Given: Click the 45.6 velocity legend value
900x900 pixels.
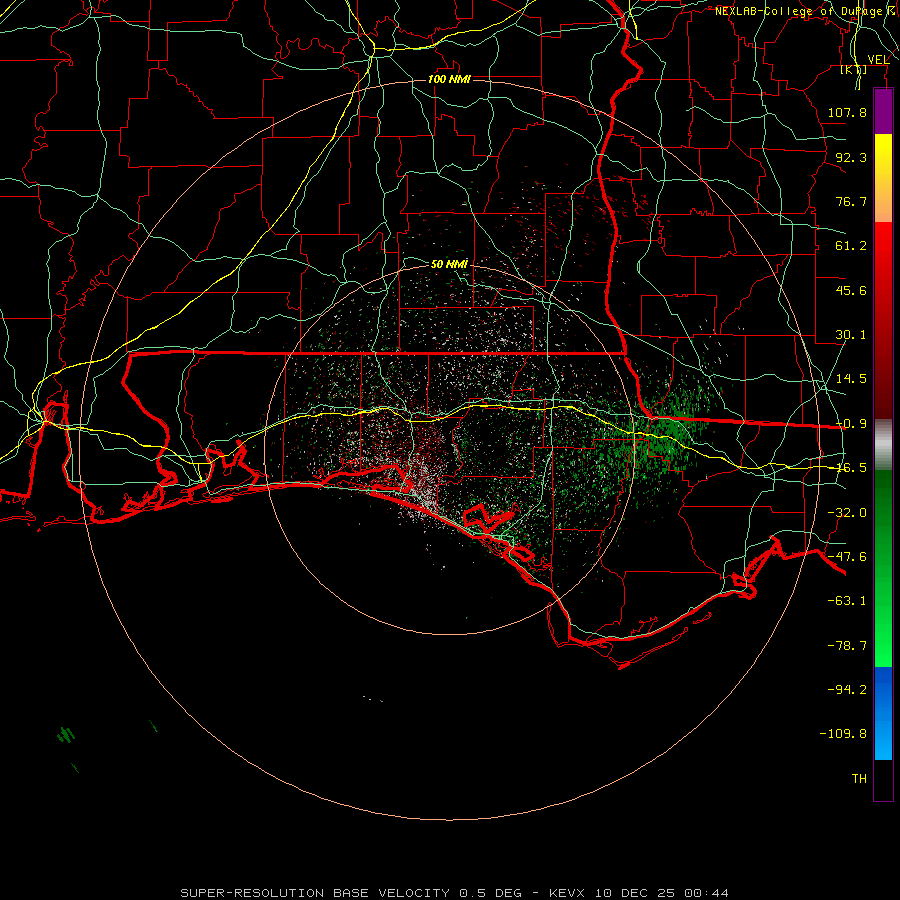Looking at the screenshot, I should [851, 290].
